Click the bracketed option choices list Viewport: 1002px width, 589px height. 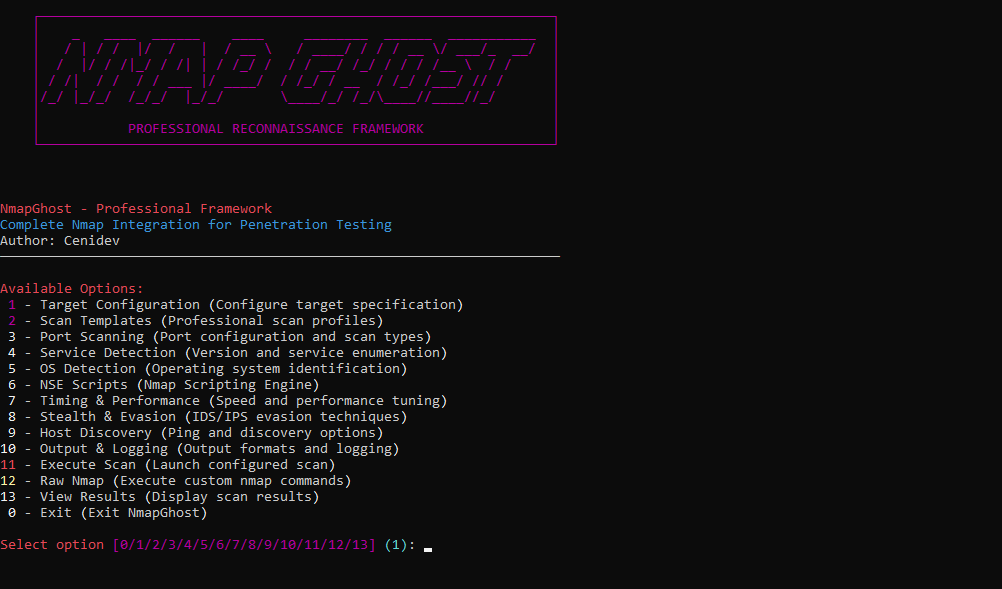click(x=245, y=545)
